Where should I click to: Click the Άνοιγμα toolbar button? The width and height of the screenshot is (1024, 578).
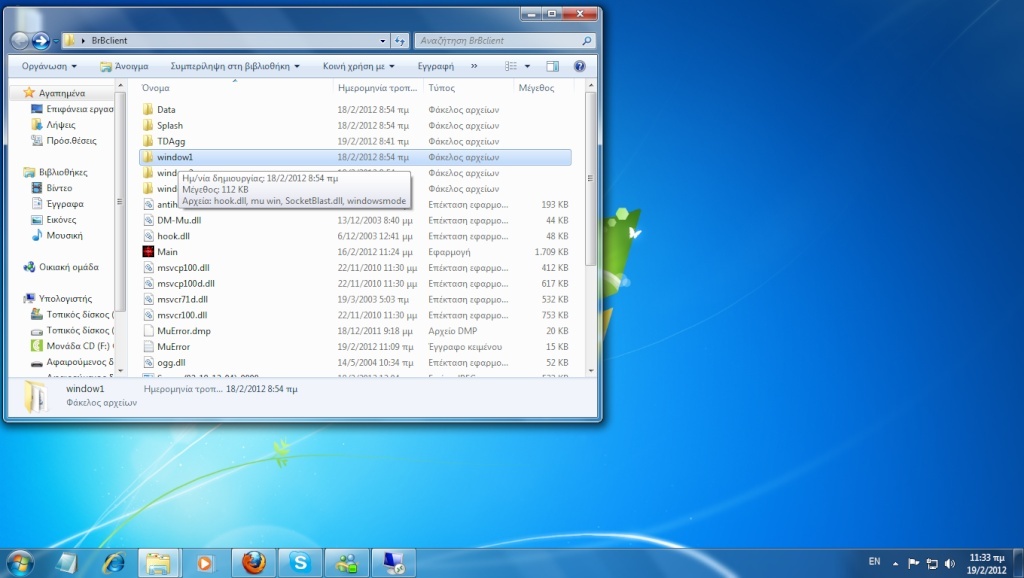124,66
